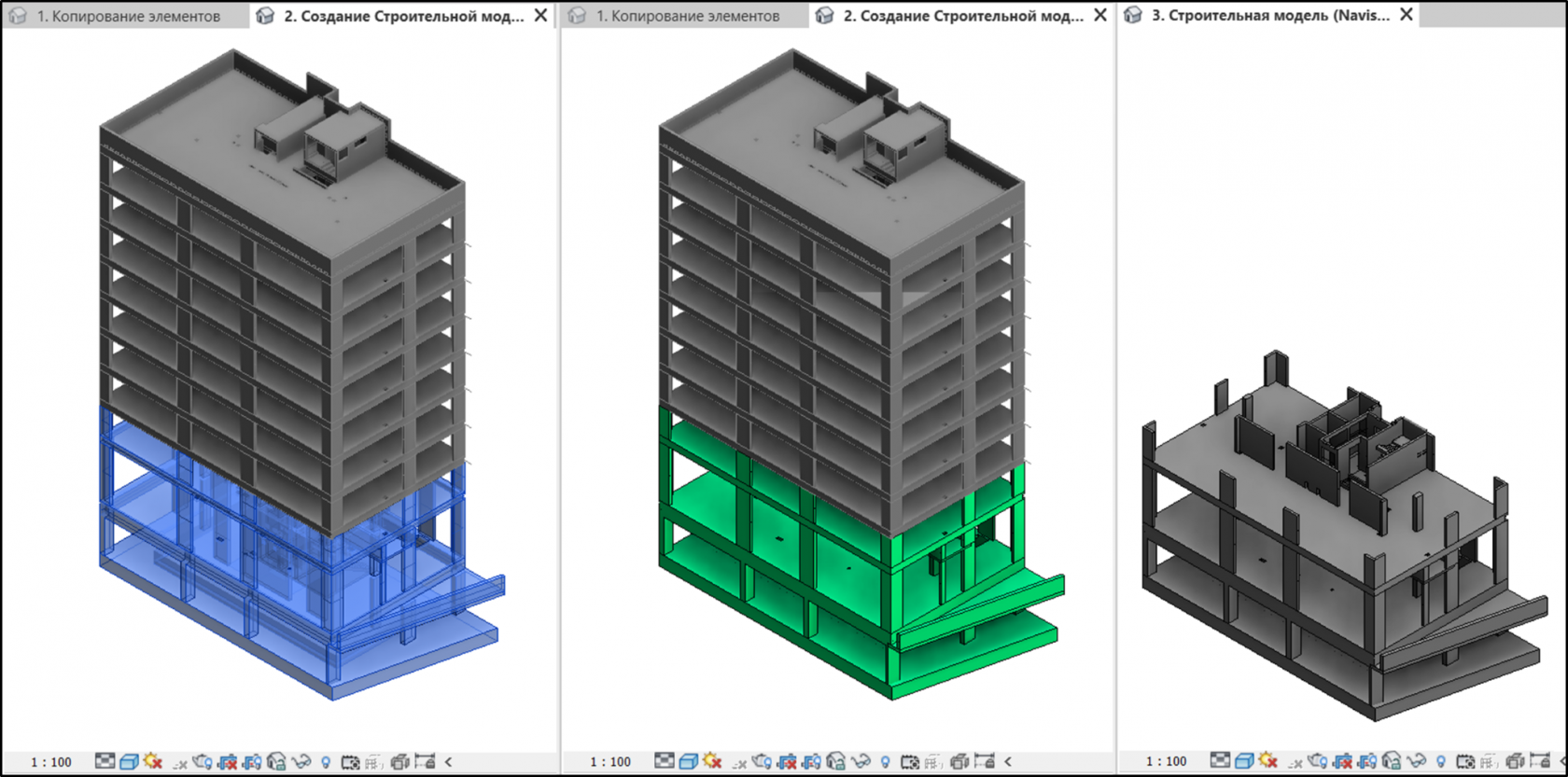This screenshot has width=1568, height=777.
Task: Collapse view control bar arrow in green-model view
Action: [1008, 762]
